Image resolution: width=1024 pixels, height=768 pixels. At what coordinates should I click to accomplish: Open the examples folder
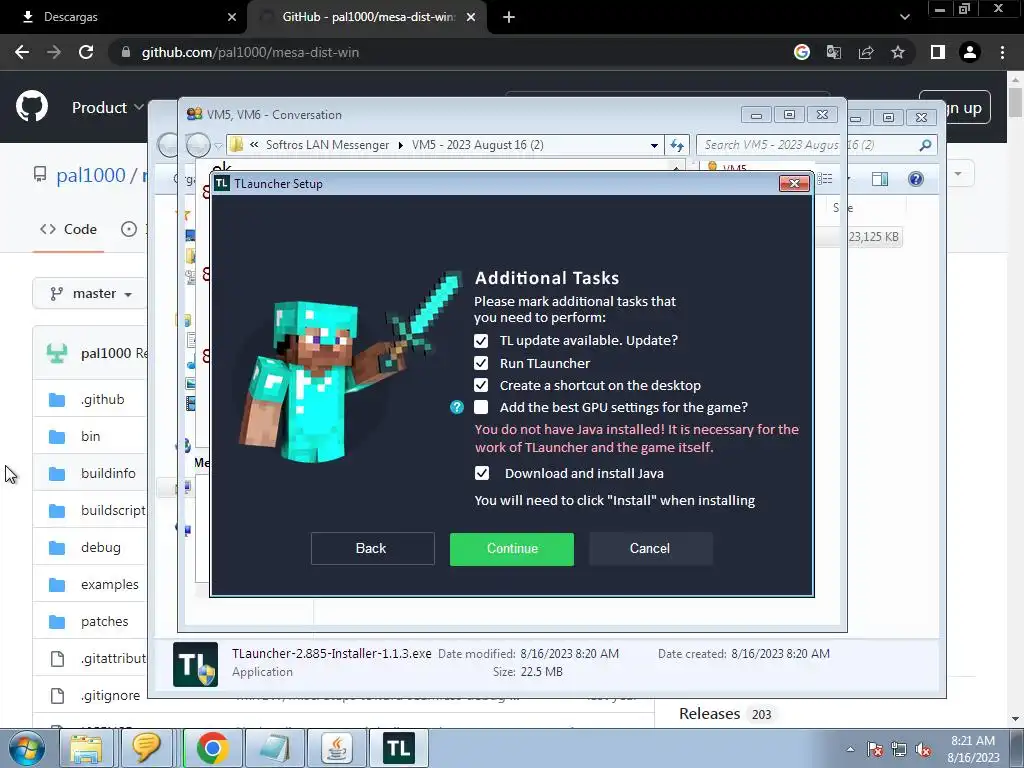tap(110, 584)
